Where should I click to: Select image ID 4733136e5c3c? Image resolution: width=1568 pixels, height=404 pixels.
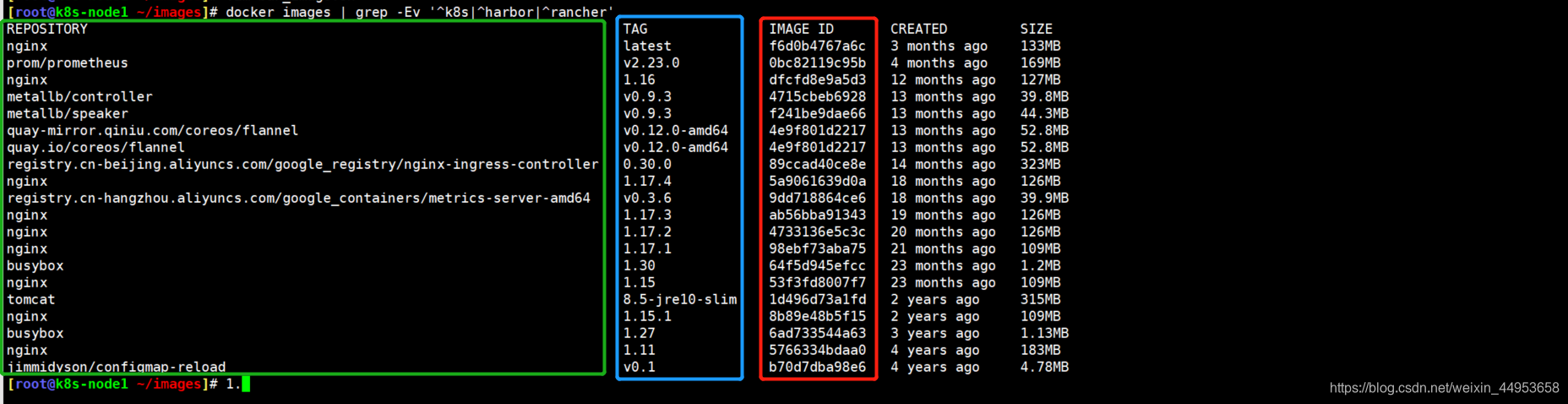(818, 232)
